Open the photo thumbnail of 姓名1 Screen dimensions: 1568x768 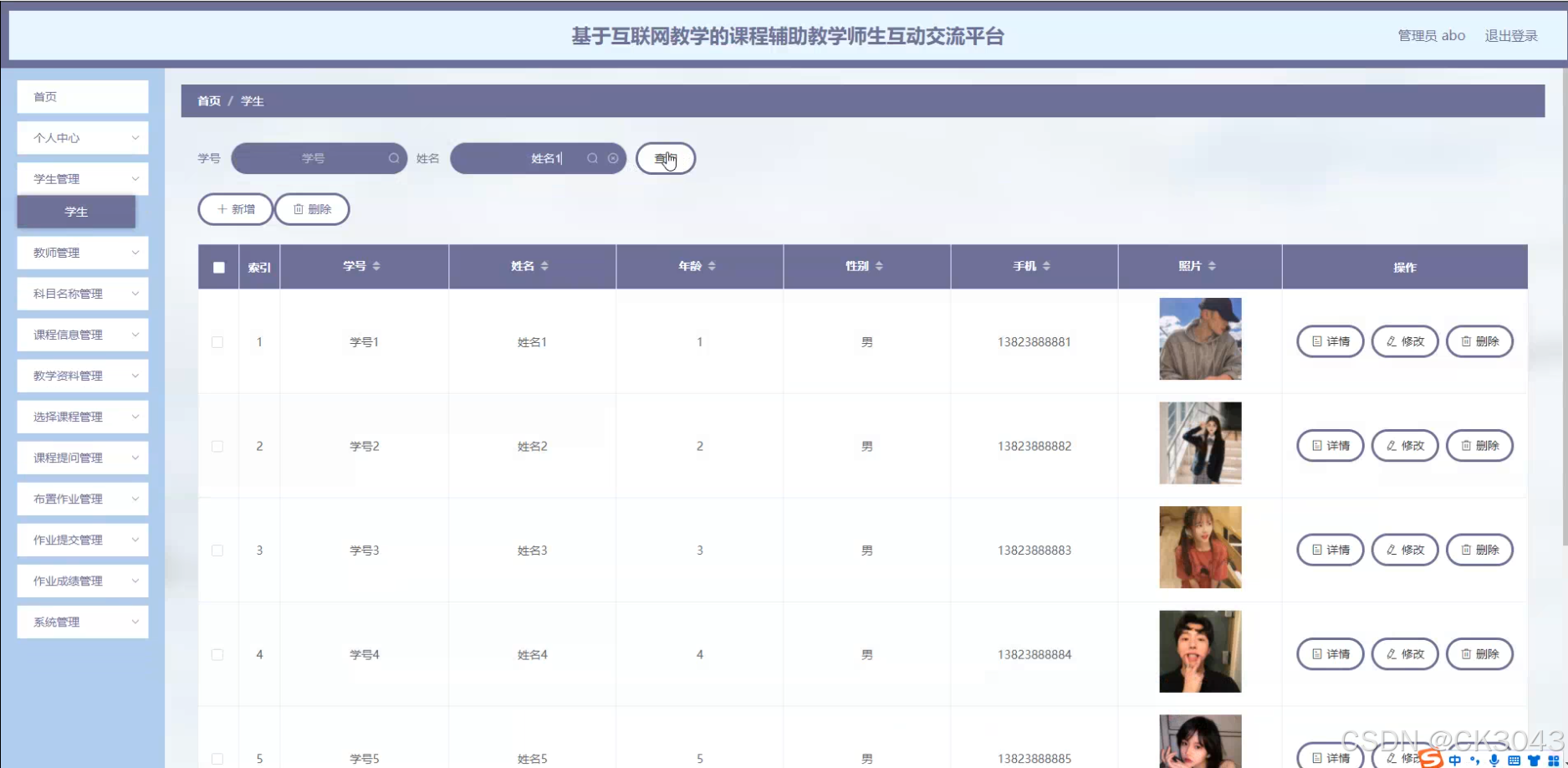coord(1200,339)
